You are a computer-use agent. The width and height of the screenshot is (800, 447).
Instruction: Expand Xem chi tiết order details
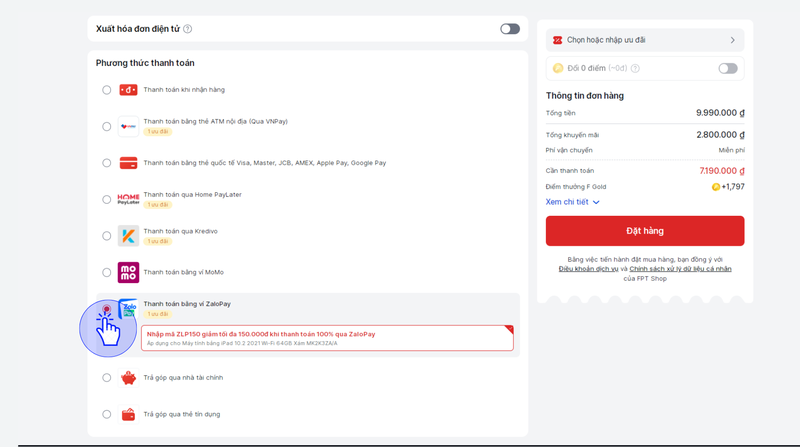tap(572, 202)
